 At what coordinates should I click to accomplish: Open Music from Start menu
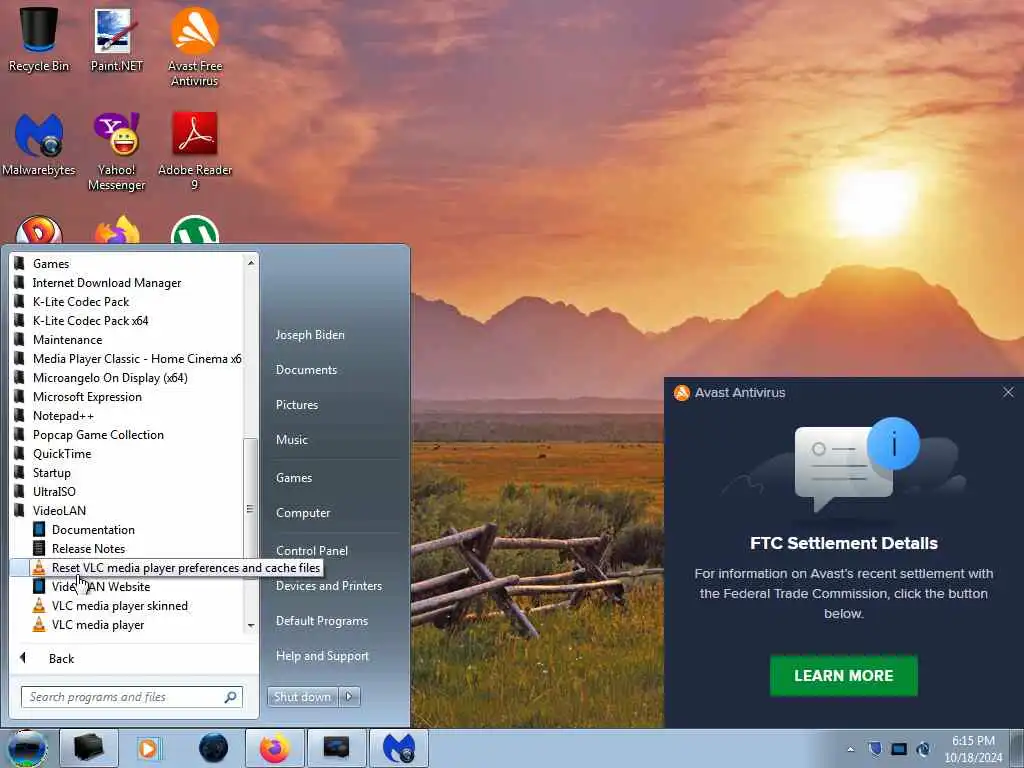[x=291, y=440]
